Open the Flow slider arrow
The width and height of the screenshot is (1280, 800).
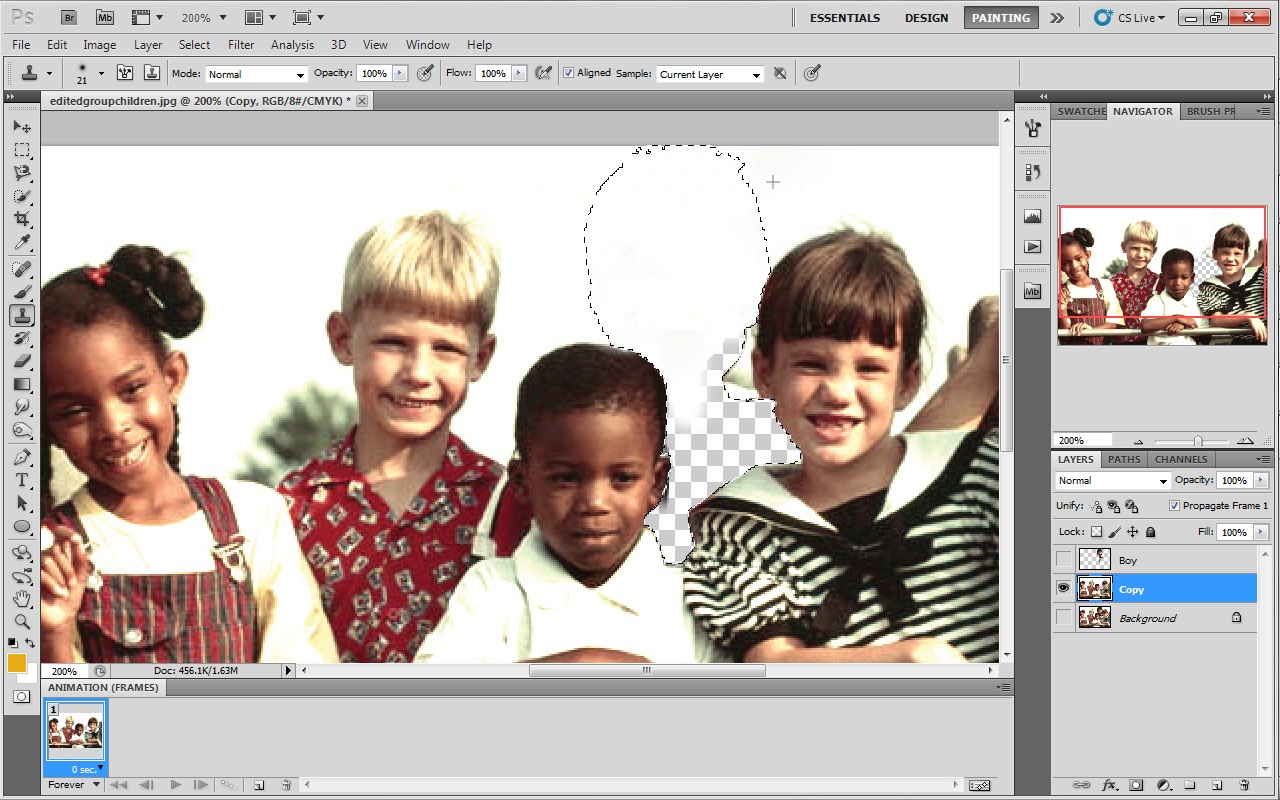pos(519,73)
